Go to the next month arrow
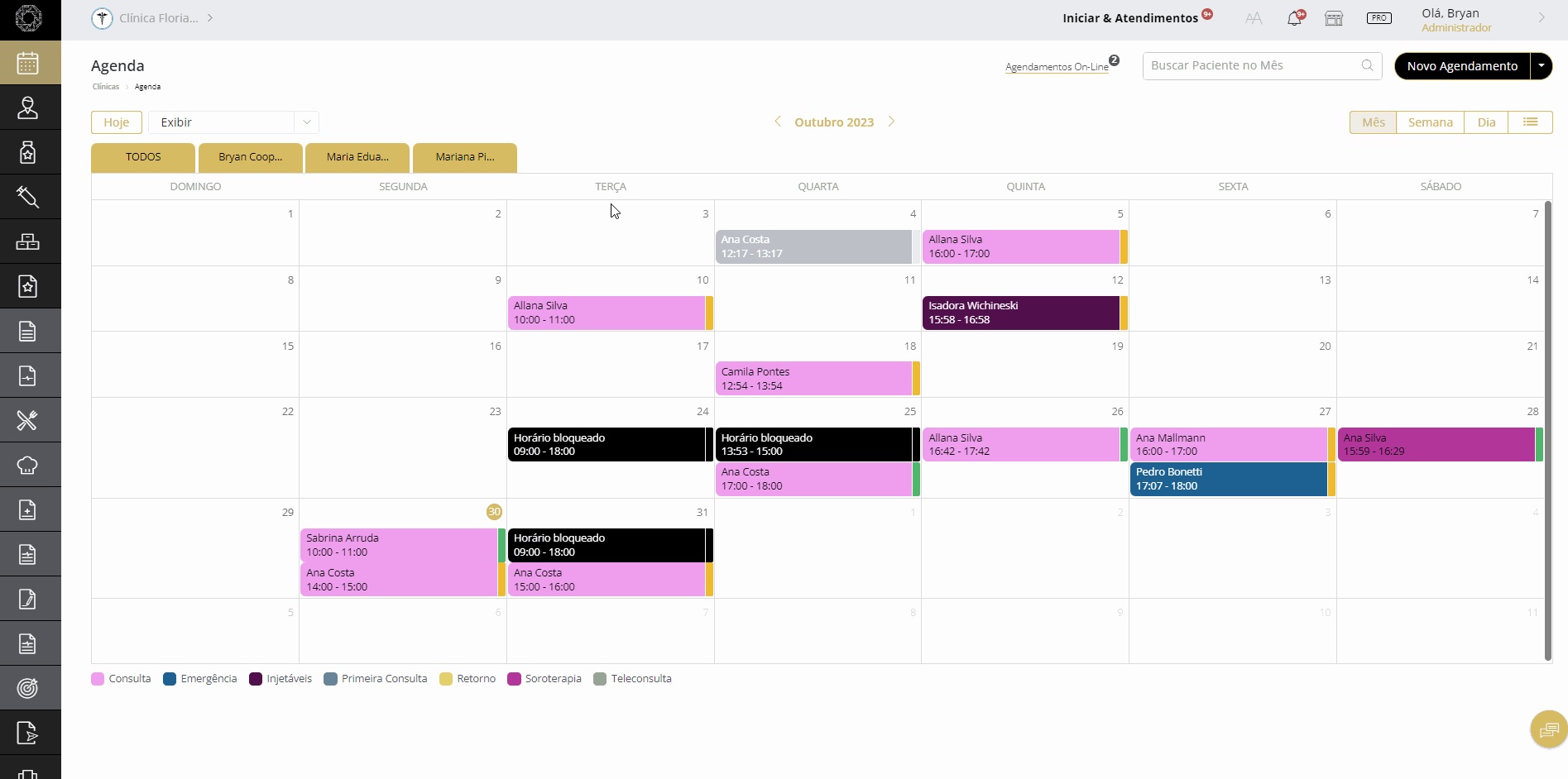 (891, 122)
